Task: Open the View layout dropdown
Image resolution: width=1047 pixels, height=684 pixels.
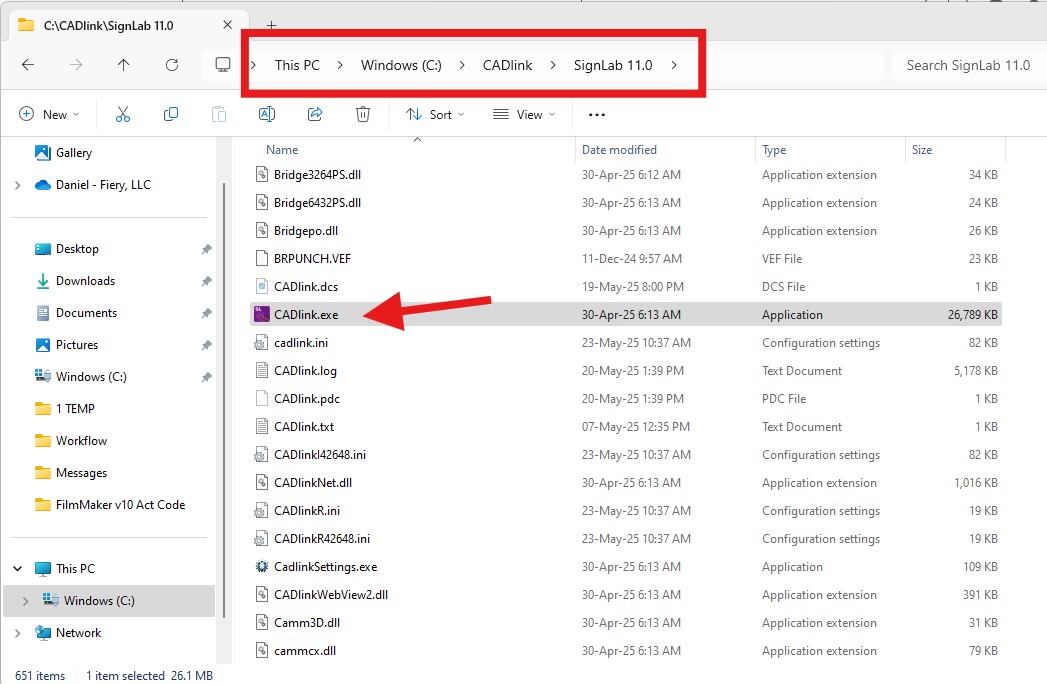Action: click(524, 114)
